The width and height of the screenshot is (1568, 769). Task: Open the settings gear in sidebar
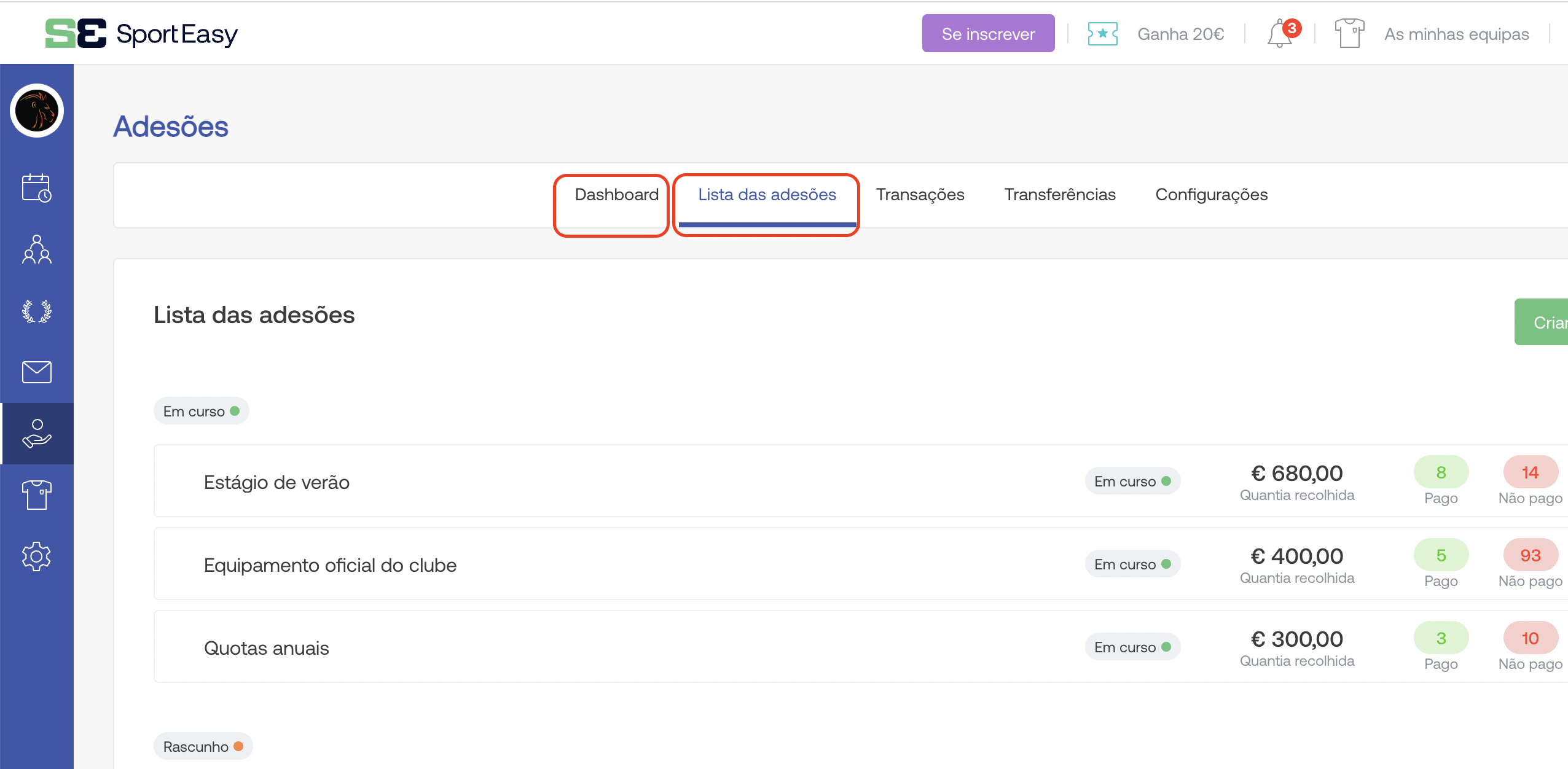(36, 556)
